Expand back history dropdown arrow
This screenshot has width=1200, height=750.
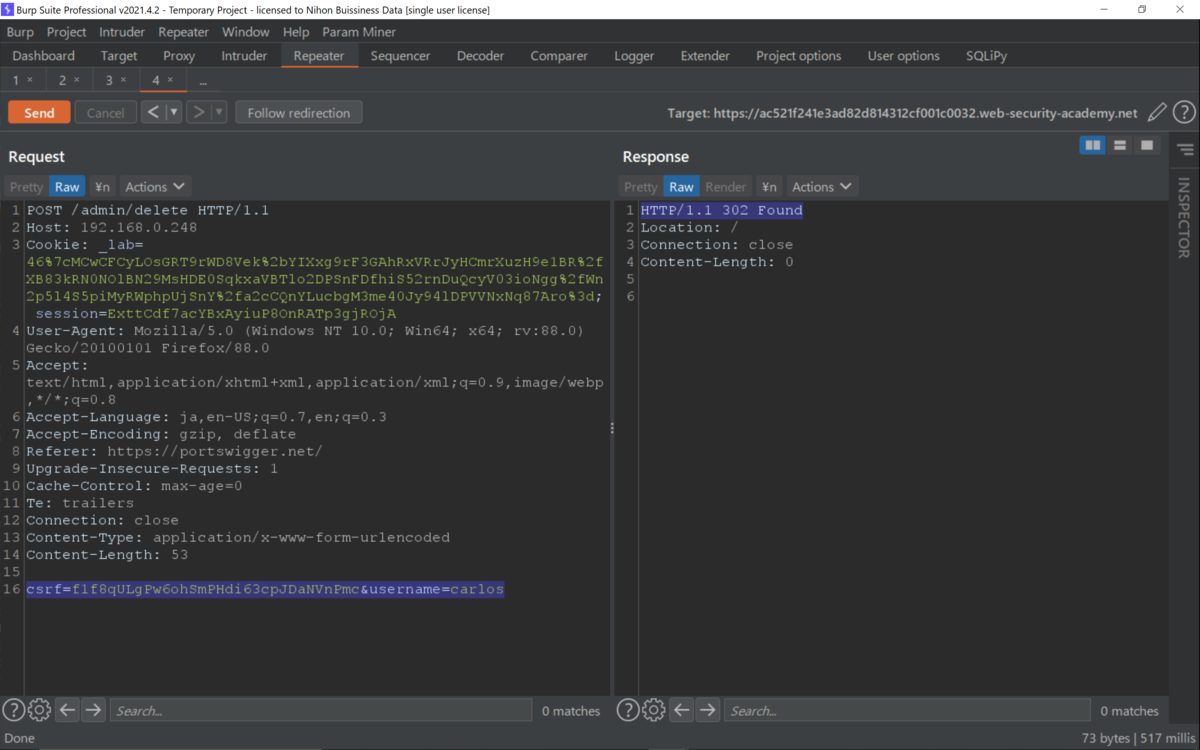click(x=174, y=112)
